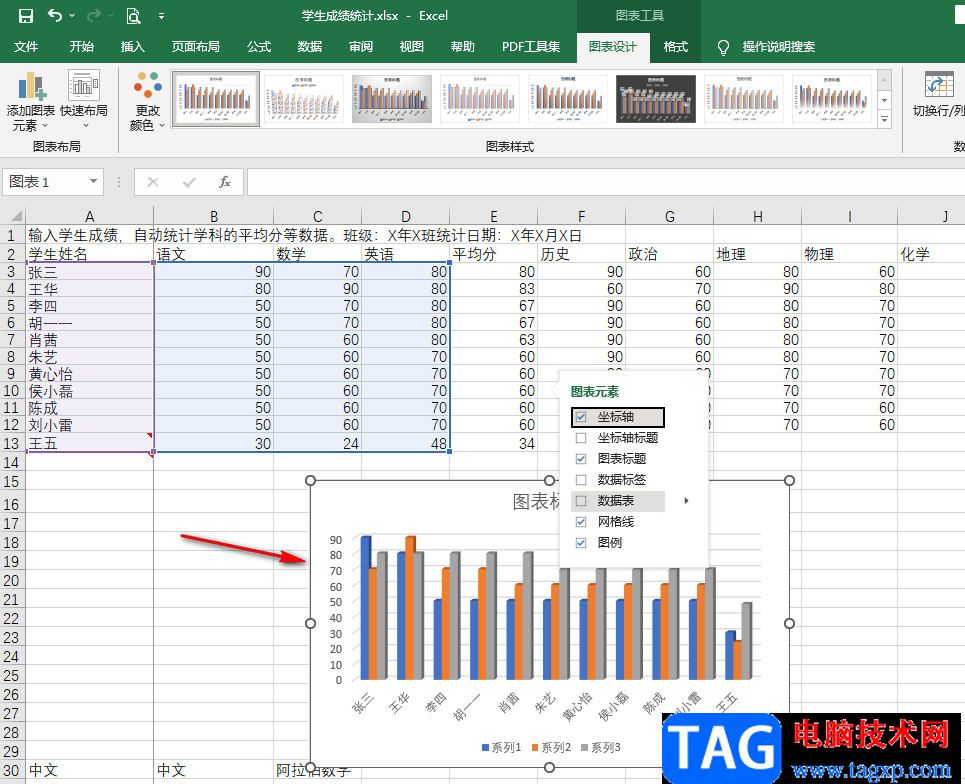Click cell I2 labeled 物理
The image size is (965, 784).
point(849,254)
